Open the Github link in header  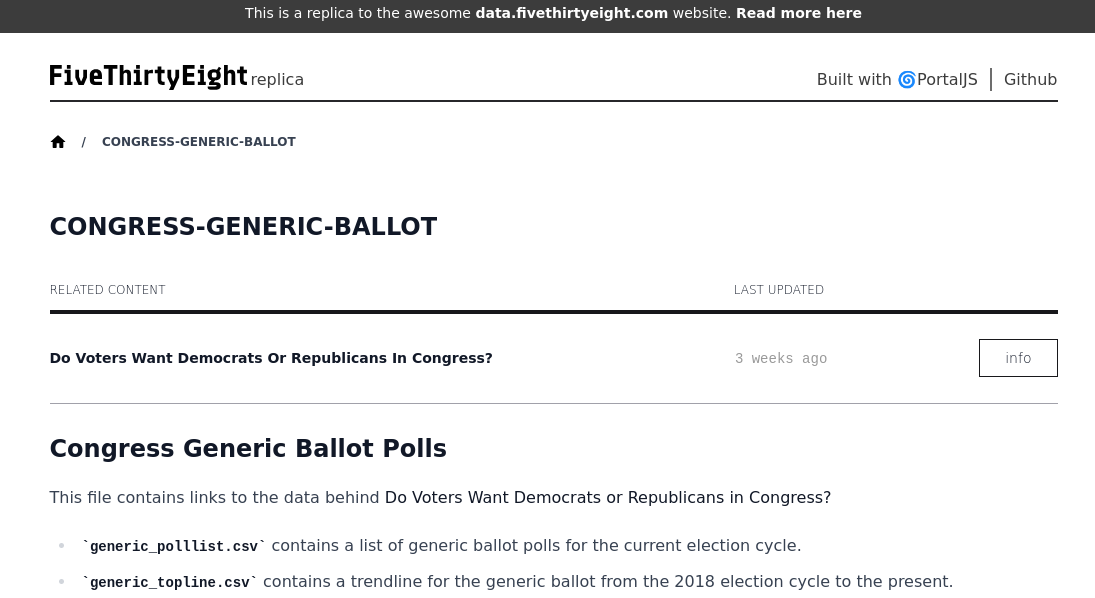click(1030, 80)
